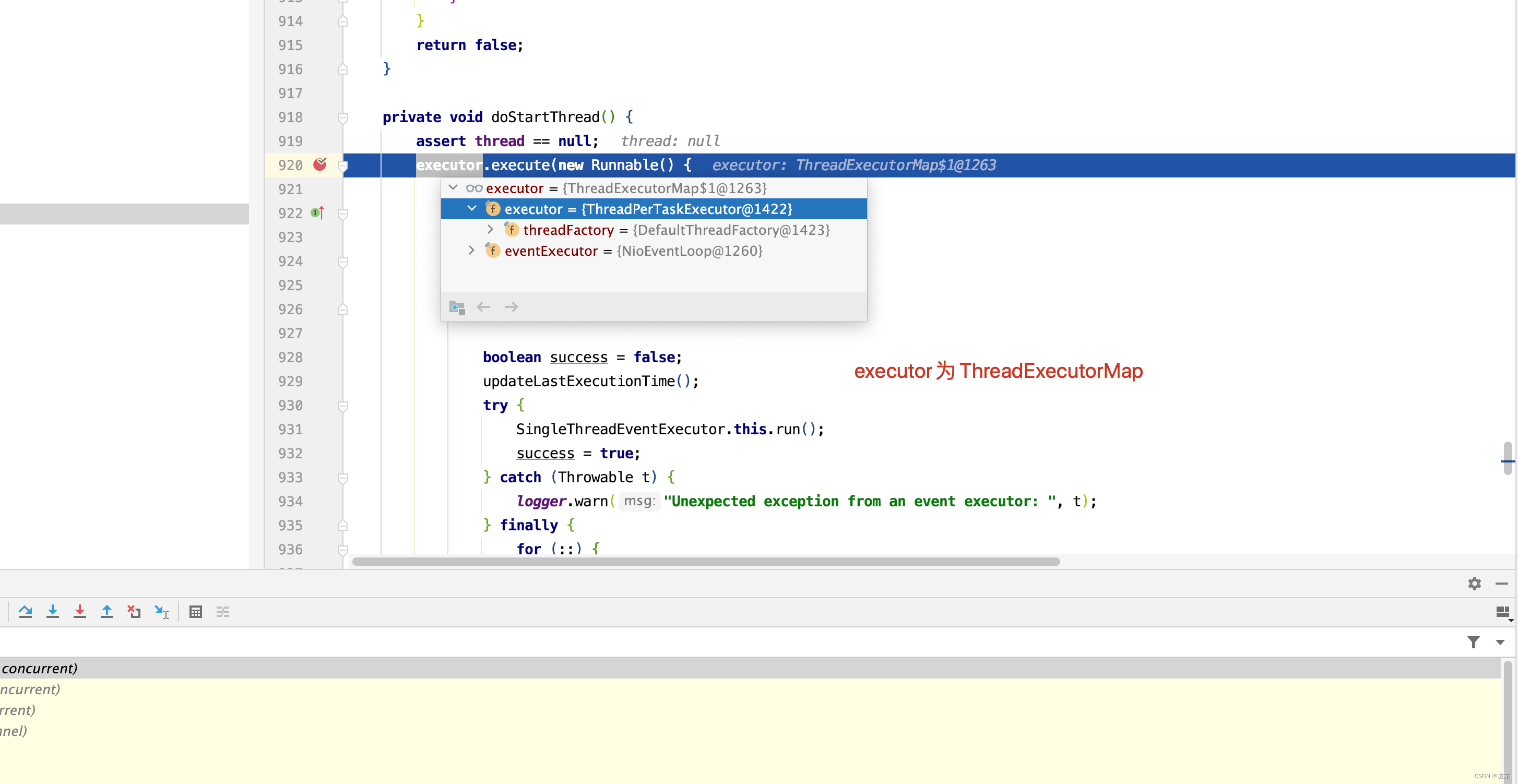Click the 'logger' identifier on line 934
Viewport: 1518px width, 784px height.
[541, 501]
